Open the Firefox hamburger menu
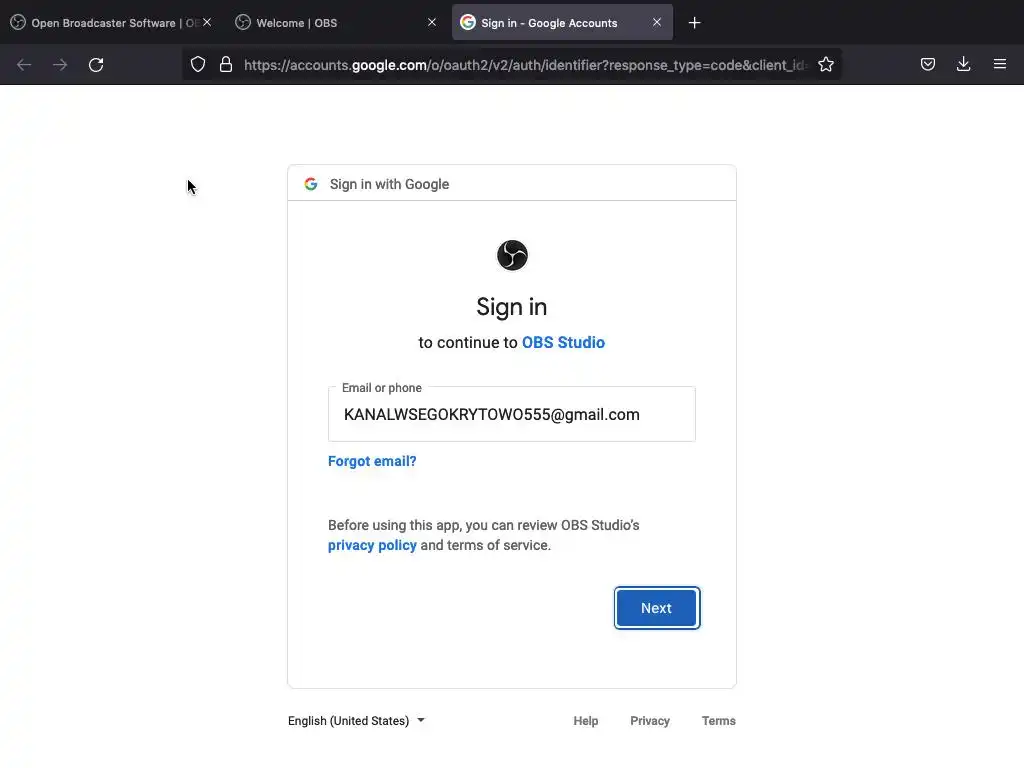The width and height of the screenshot is (1024, 768). pyautogui.click(x=999, y=65)
